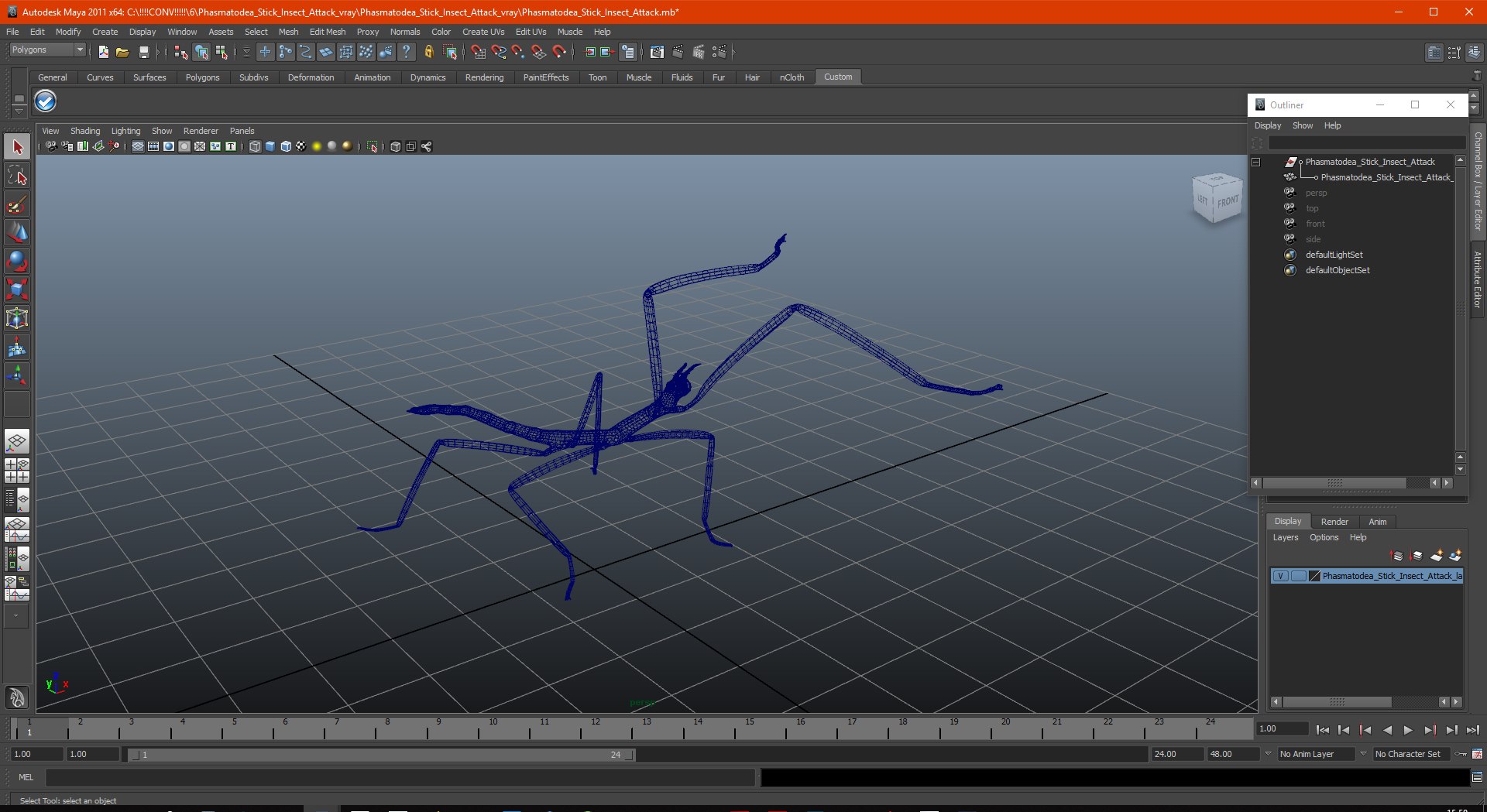Open the No Anim Layer dropdown arrow
The image size is (1487, 812).
pyautogui.click(x=1268, y=753)
